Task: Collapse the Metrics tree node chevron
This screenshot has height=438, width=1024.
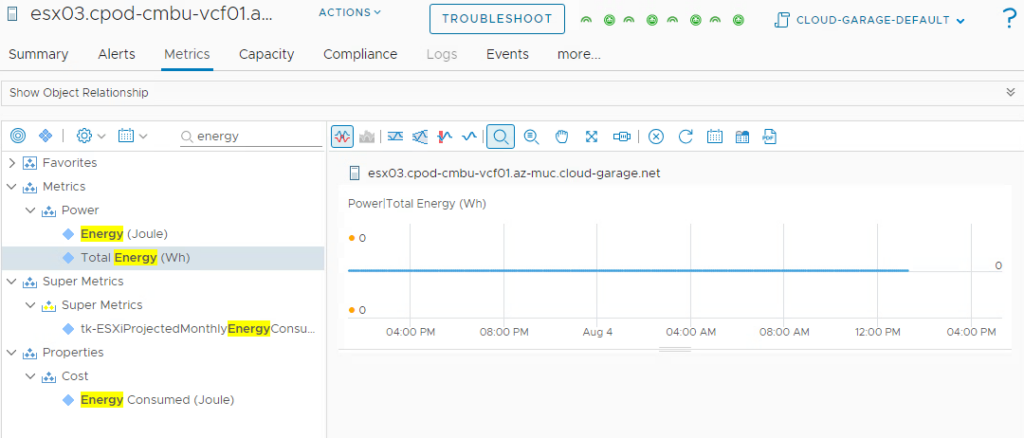Action: (x=12, y=187)
